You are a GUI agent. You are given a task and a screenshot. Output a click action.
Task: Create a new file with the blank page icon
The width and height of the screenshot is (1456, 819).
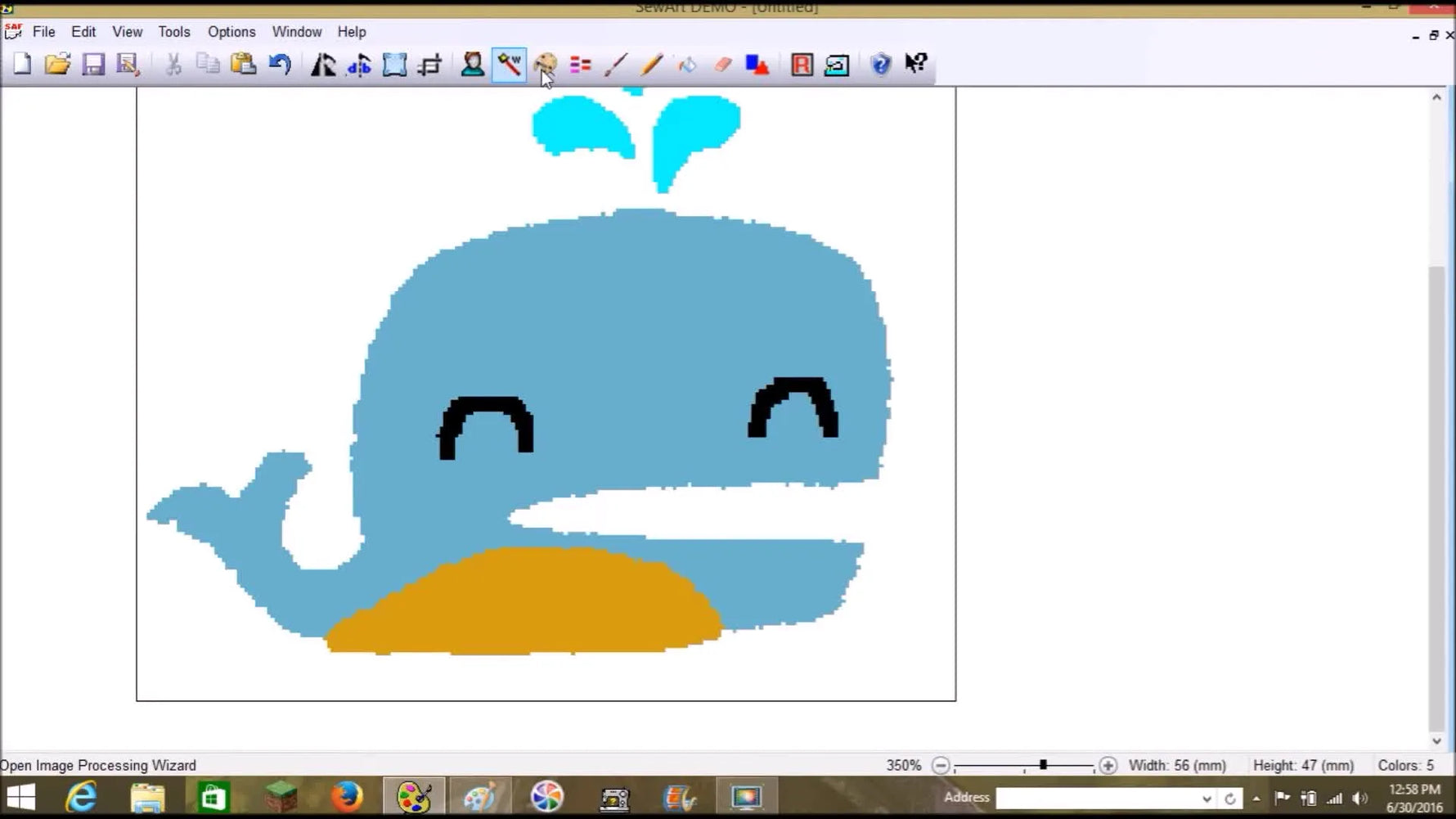22,64
